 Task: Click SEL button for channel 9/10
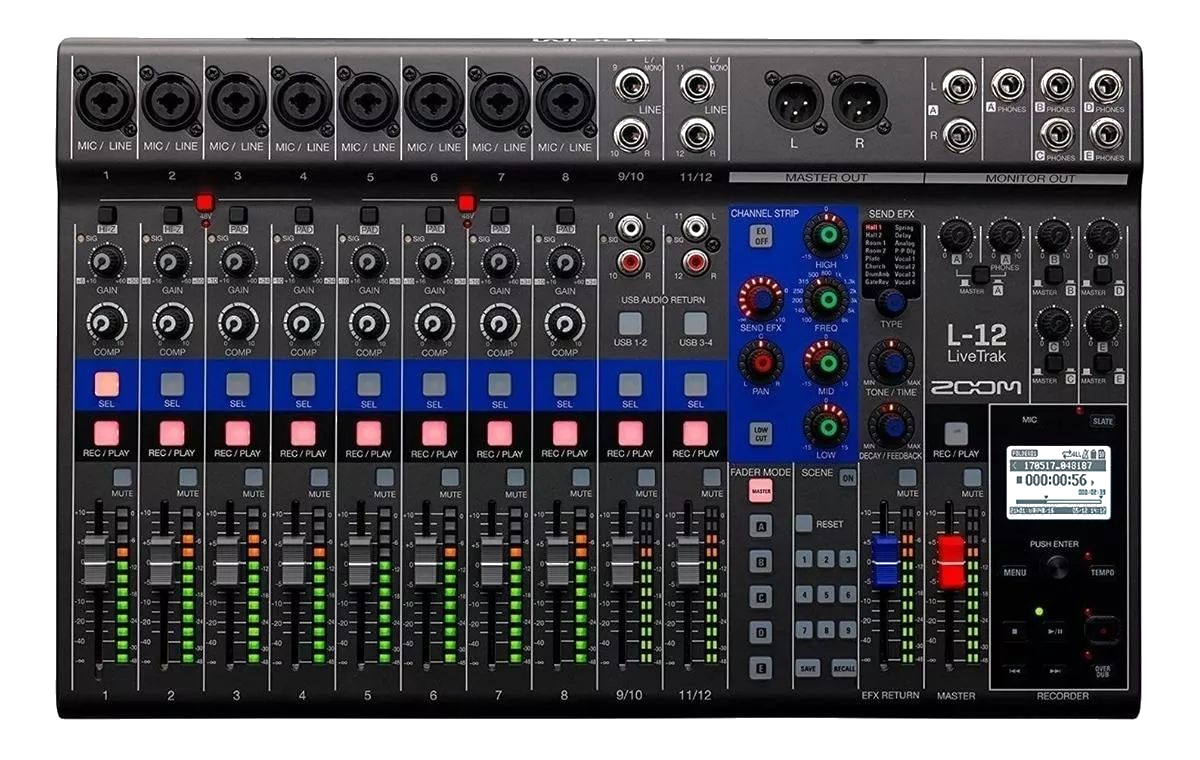tap(630, 385)
